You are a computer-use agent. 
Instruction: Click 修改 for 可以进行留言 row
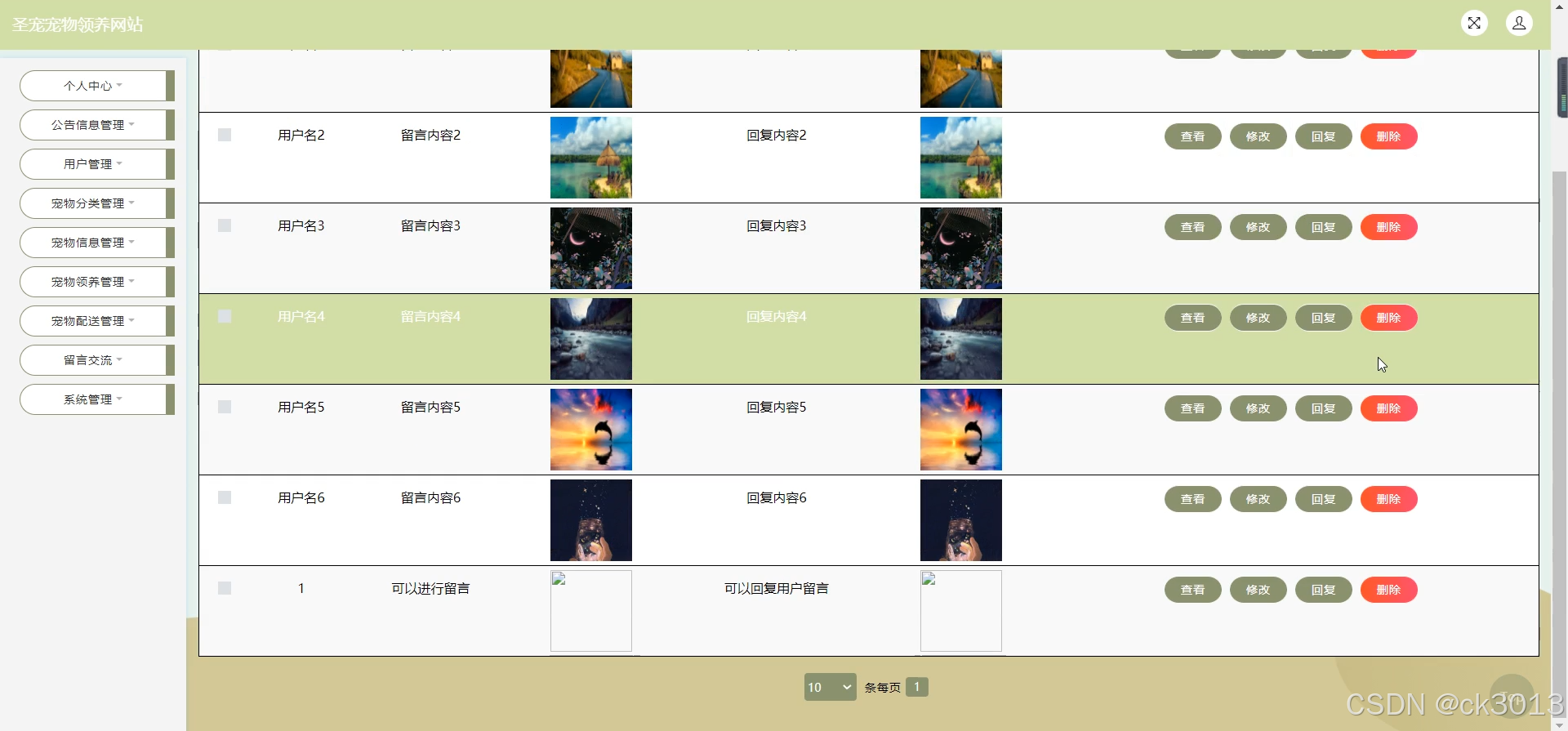(1258, 590)
